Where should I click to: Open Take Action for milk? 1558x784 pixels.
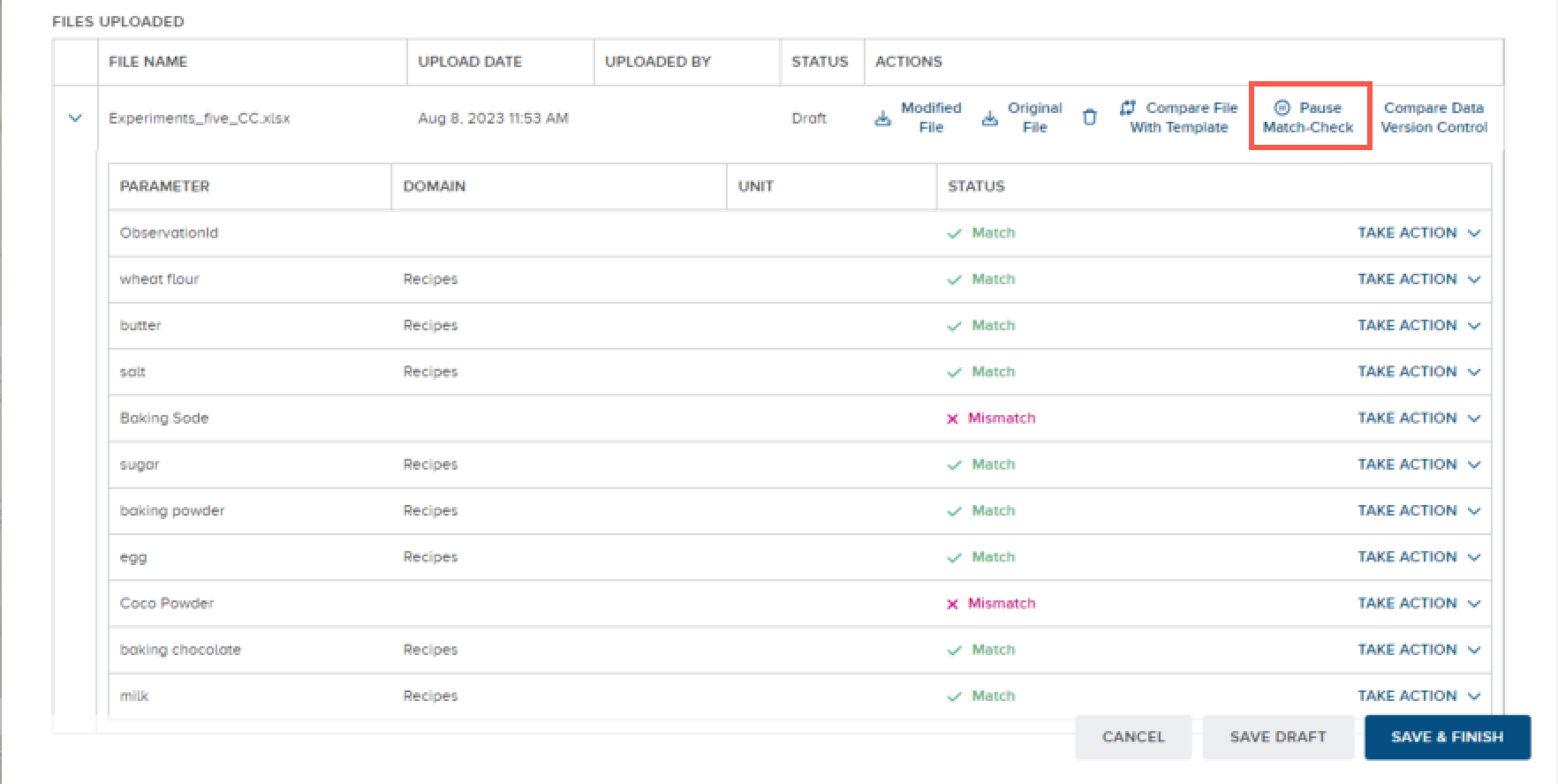tap(1418, 697)
